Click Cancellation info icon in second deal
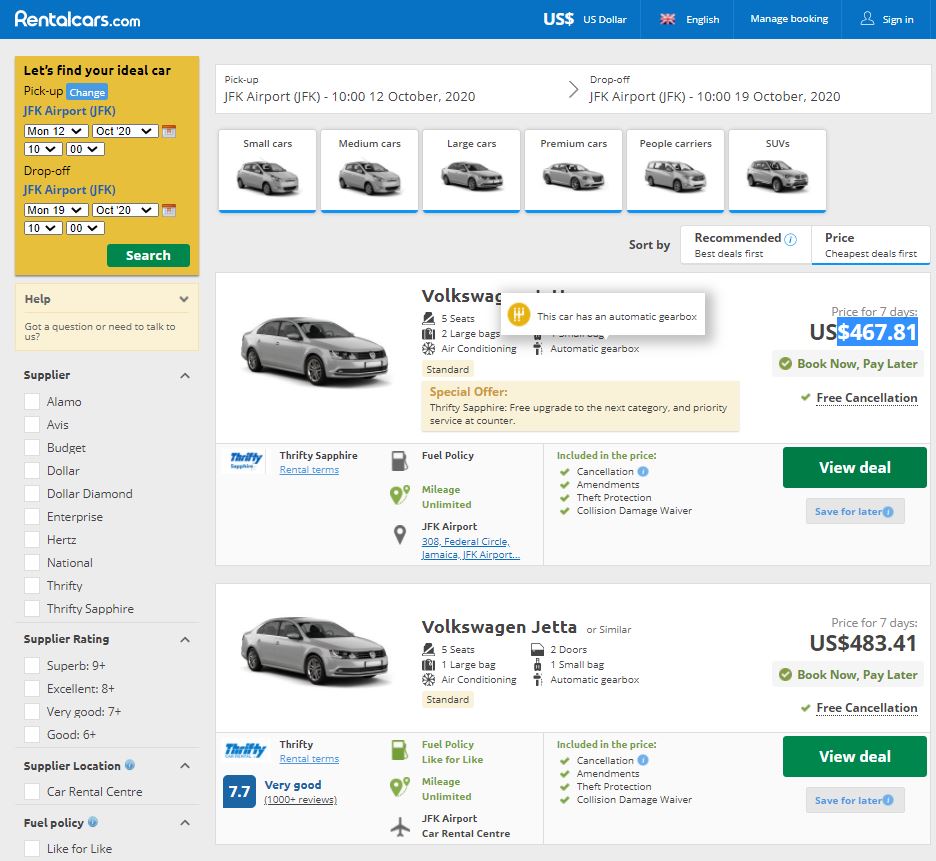 [x=643, y=760]
